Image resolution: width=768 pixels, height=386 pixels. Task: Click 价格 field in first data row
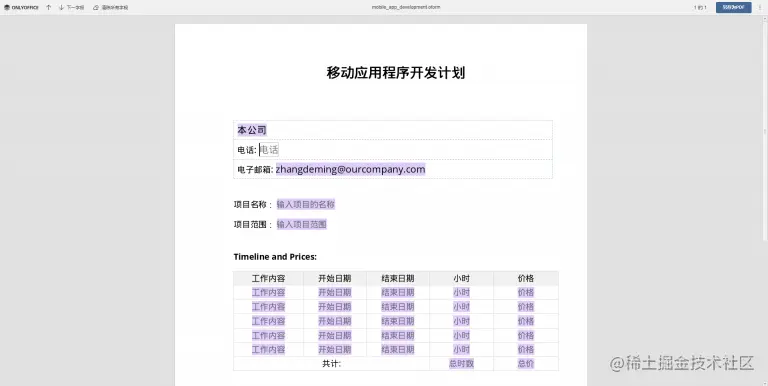pos(526,292)
